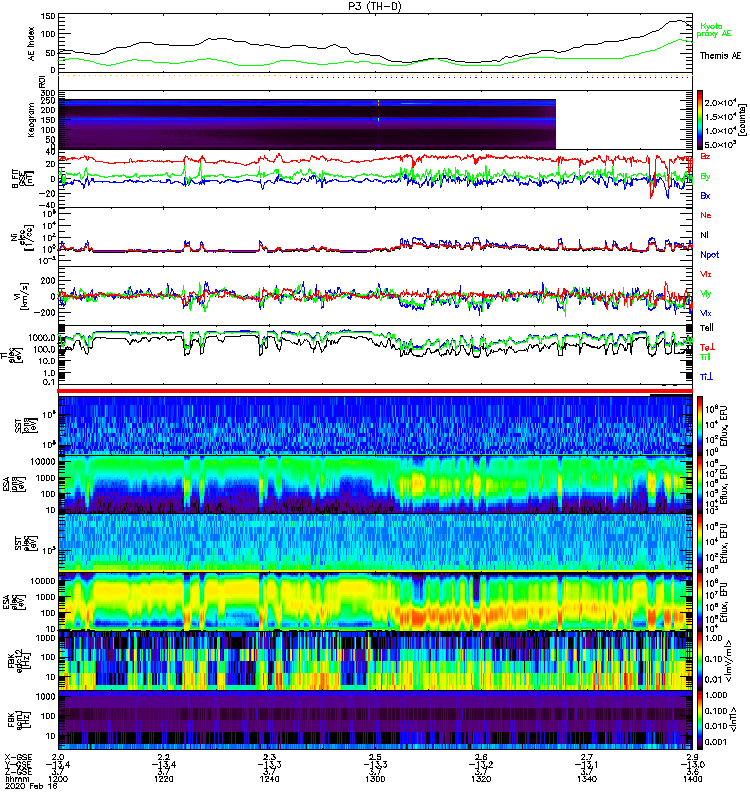Click the 1220 time axis label
750x800 pixels.
[164, 779]
